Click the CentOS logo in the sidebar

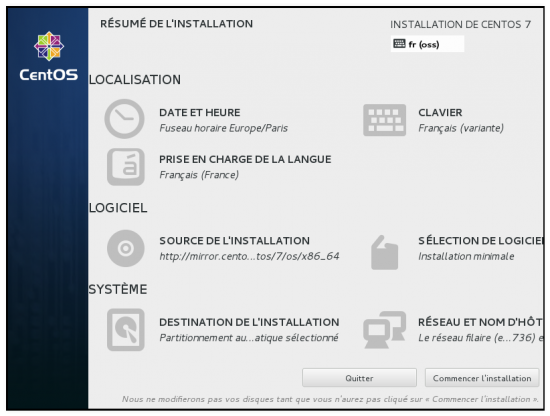click(x=48, y=56)
